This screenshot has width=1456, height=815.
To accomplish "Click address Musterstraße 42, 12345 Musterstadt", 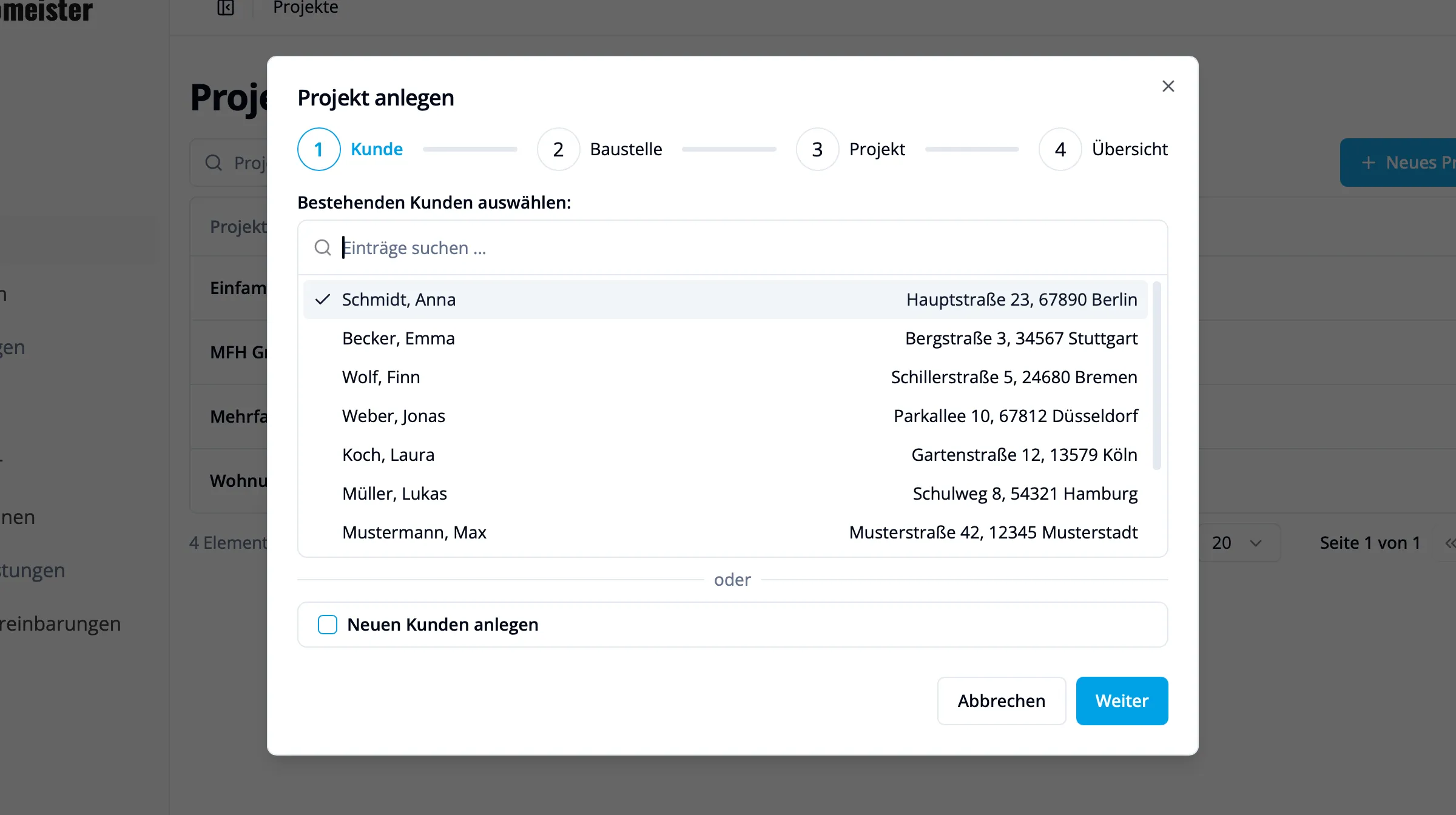I will tap(993, 532).
